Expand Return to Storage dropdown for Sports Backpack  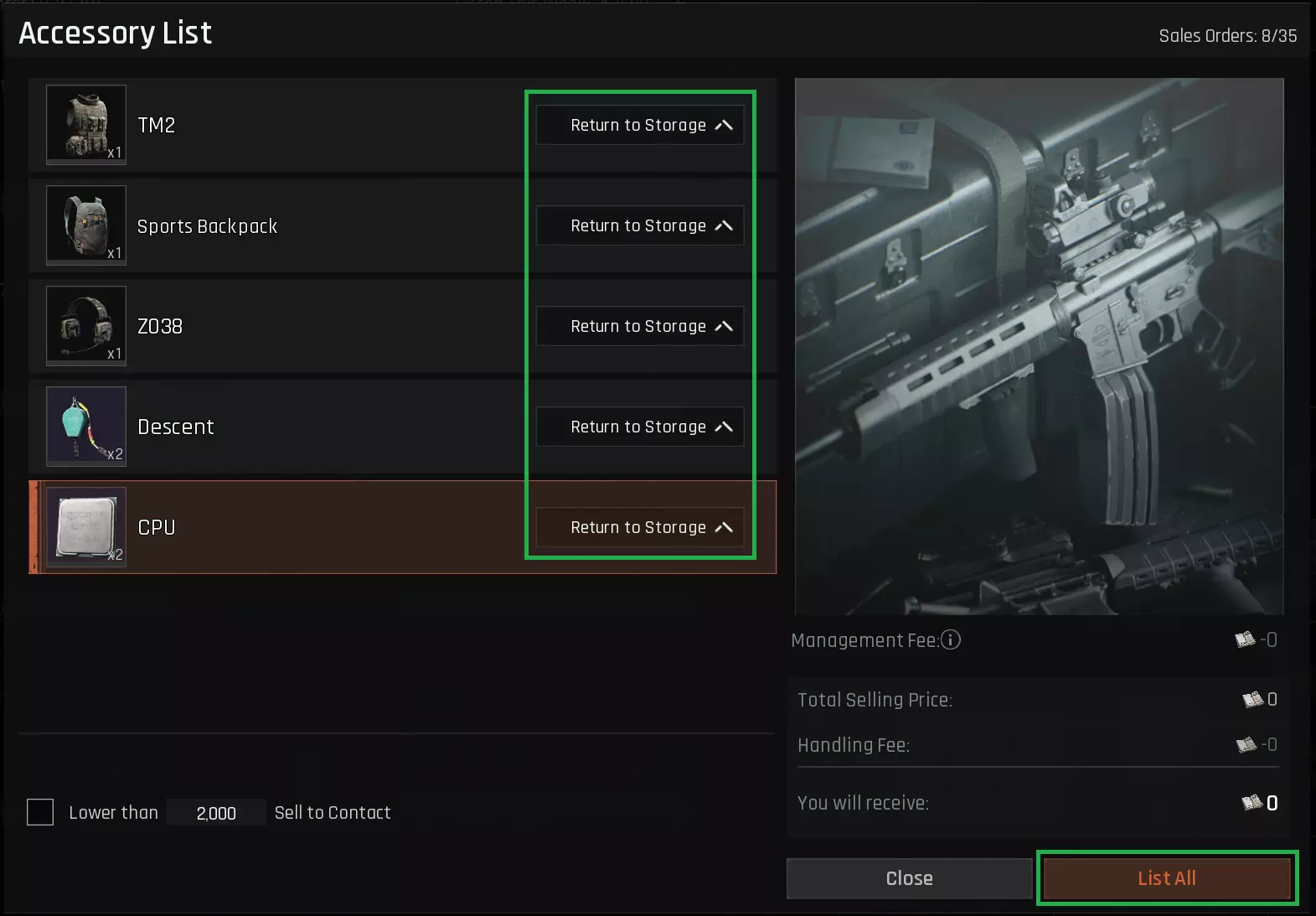[640, 225]
